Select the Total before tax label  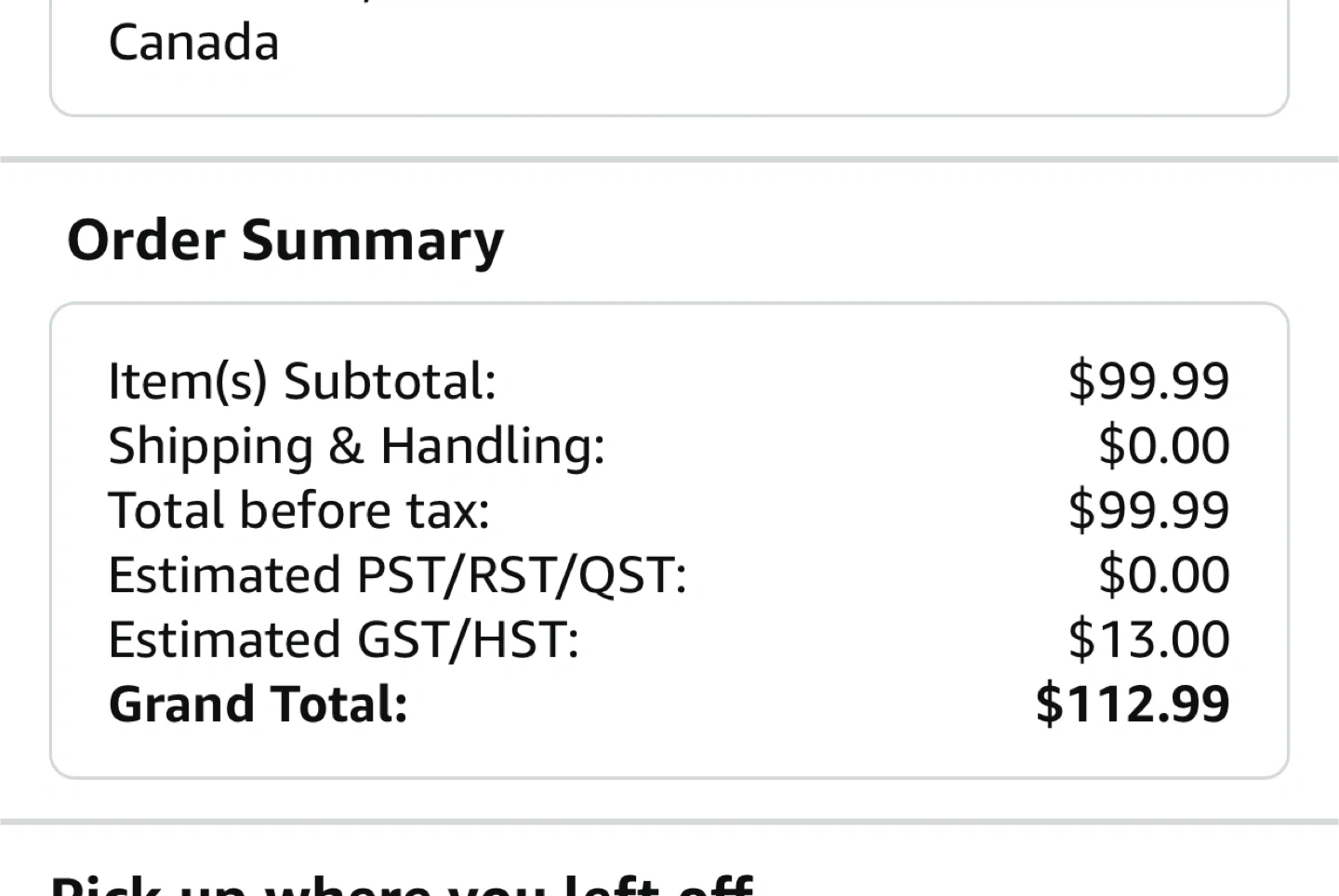point(298,510)
